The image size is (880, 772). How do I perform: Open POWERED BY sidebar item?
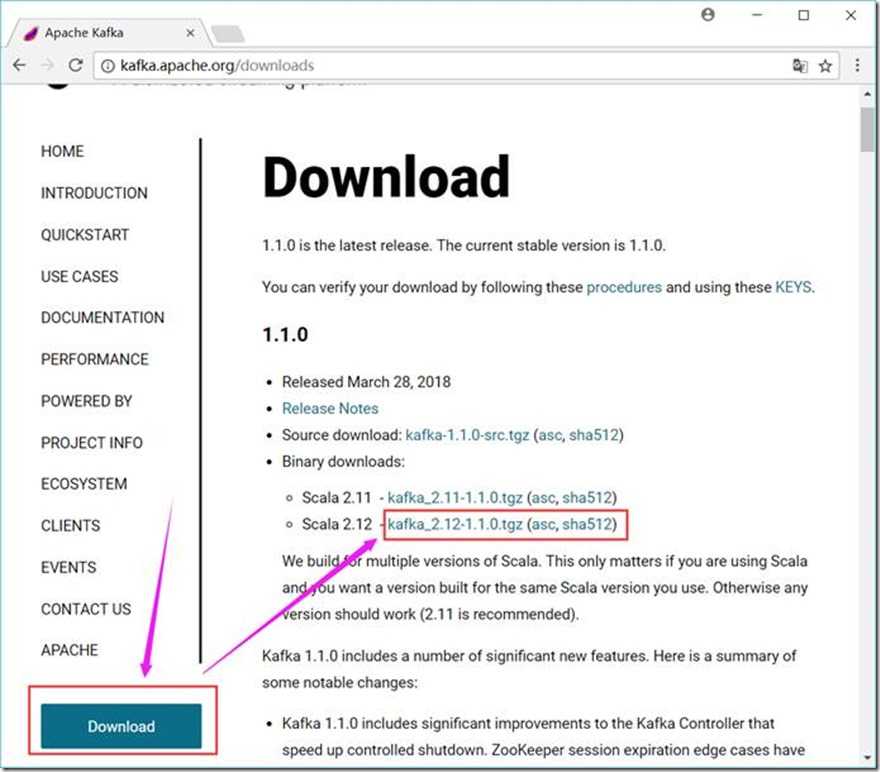click(86, 401)
